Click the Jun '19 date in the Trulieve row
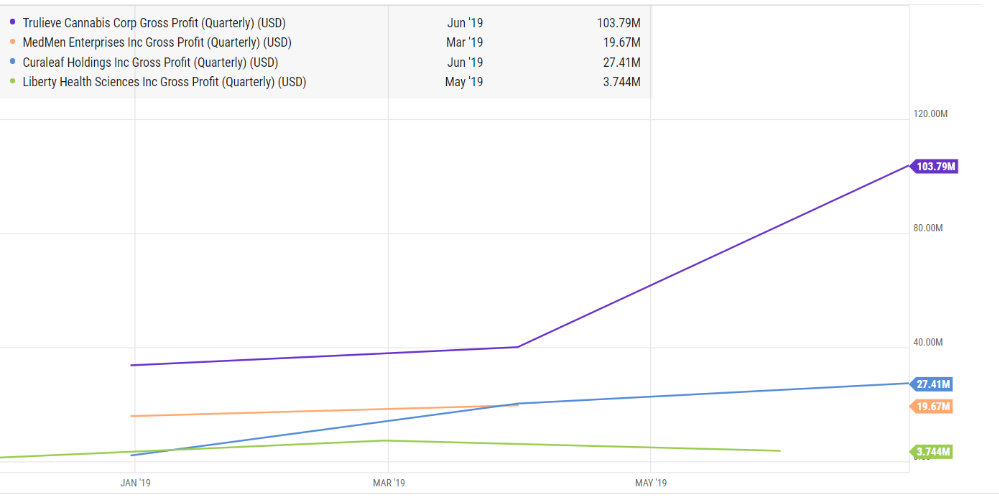Image resolution: width=999 pixels, height=496 pixels. click(466, 23)
